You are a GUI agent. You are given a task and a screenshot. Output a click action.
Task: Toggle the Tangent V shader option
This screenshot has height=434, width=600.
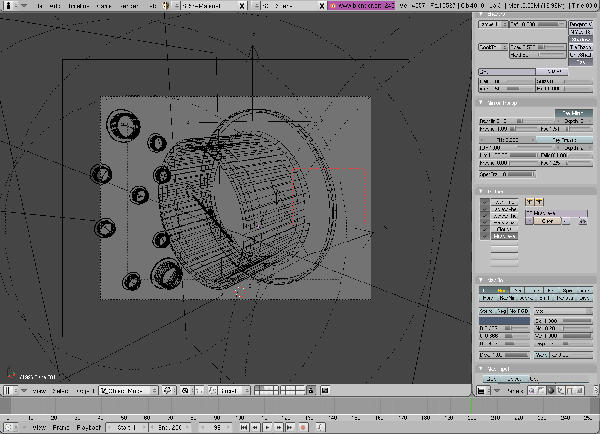[x=580, y=24]
